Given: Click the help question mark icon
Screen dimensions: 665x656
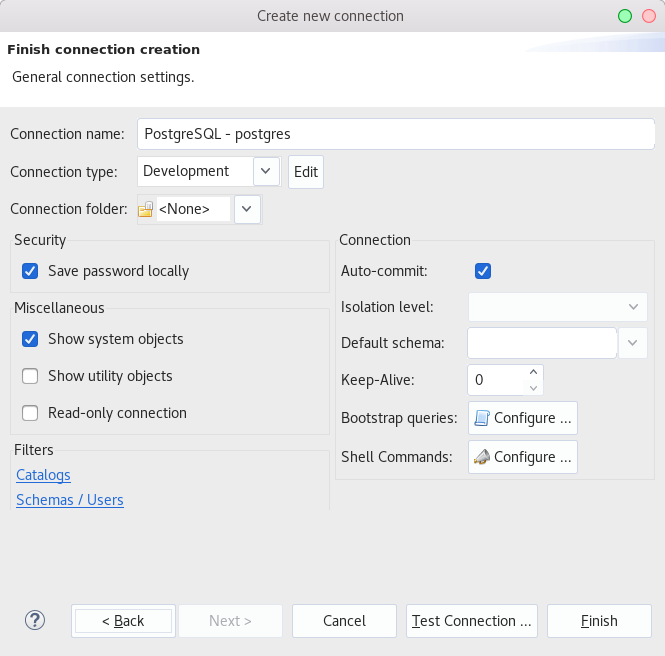Looking at the screenshot, I should [35, 620].
